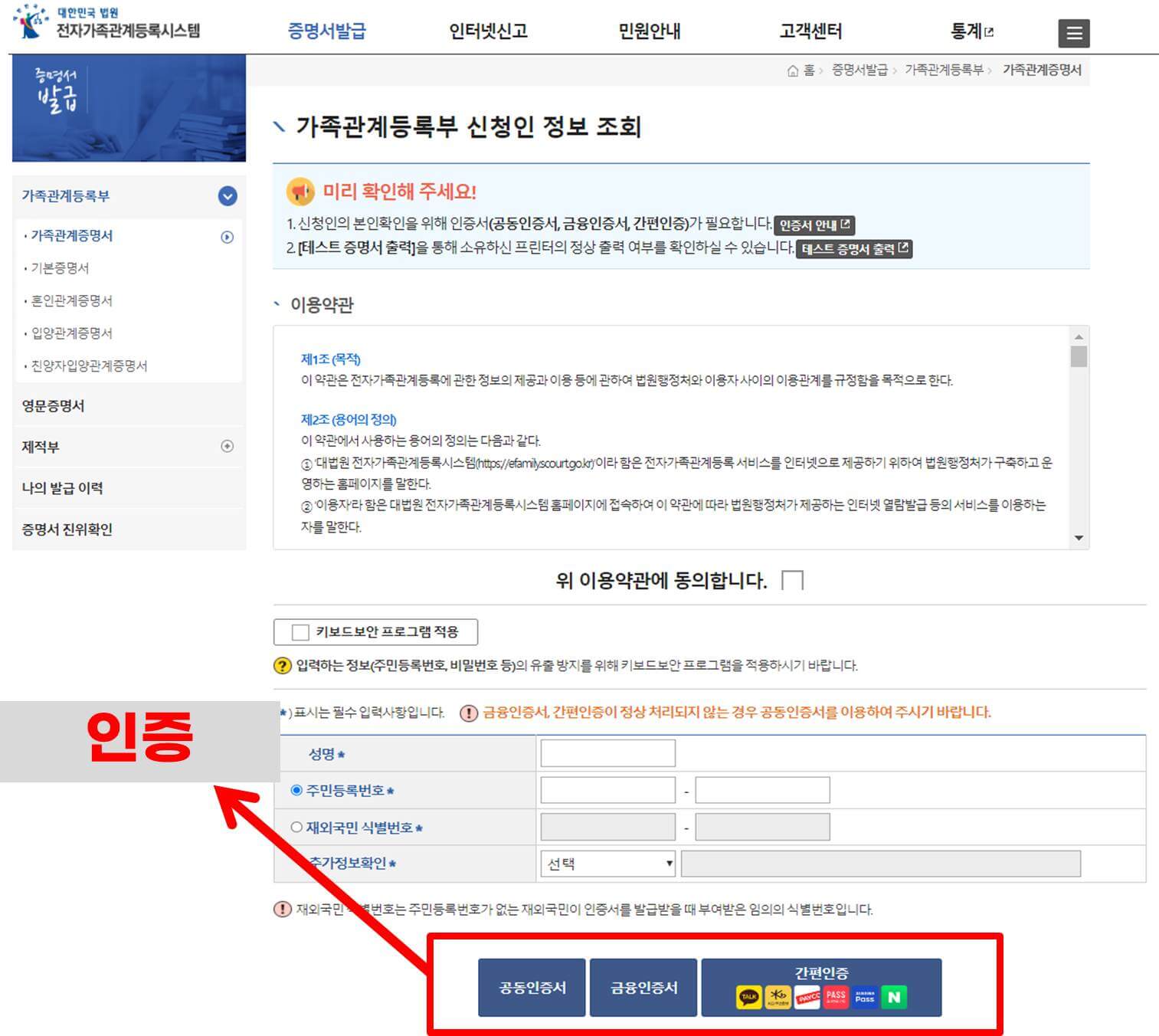Select Samsung Pass simple authentication

coord(864,996)
